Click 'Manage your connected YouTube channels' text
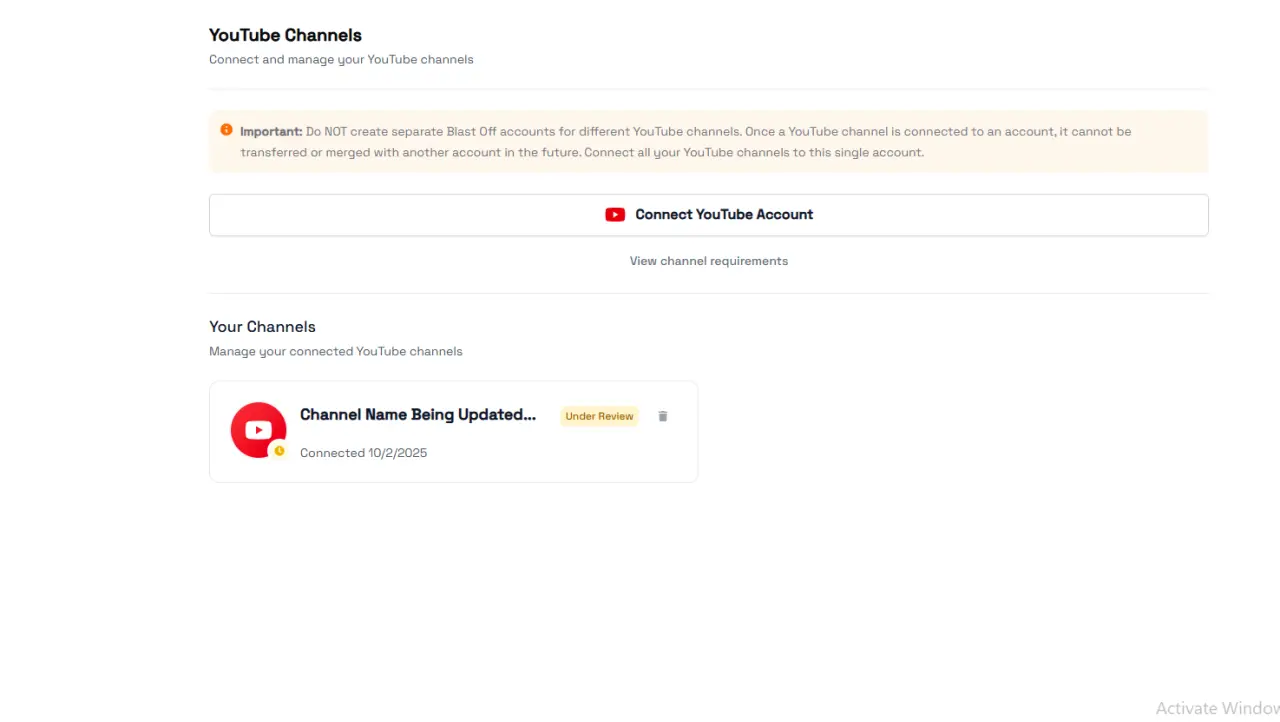 (x=336, y=352)
